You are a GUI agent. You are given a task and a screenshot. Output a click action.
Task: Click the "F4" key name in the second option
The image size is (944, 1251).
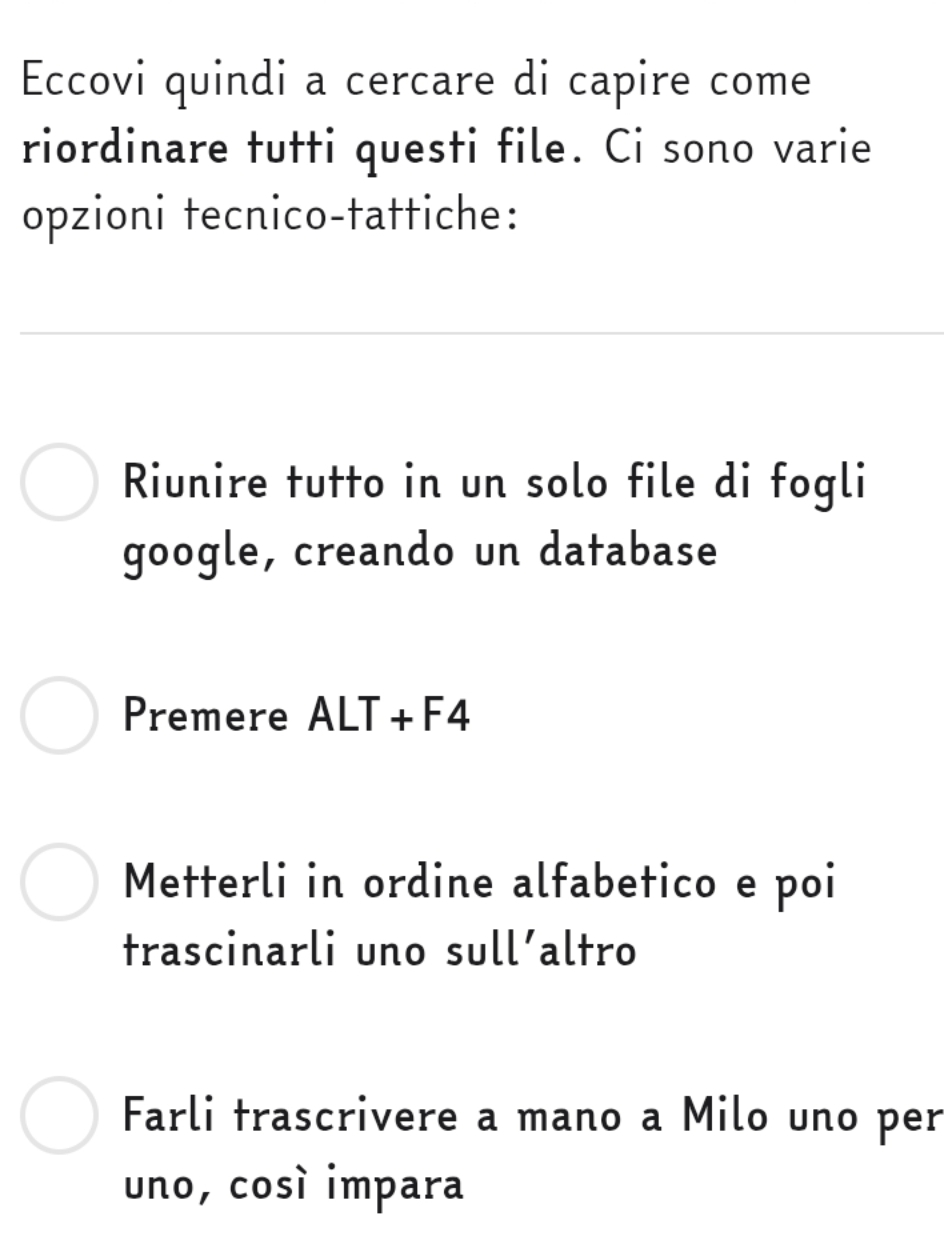445,716
